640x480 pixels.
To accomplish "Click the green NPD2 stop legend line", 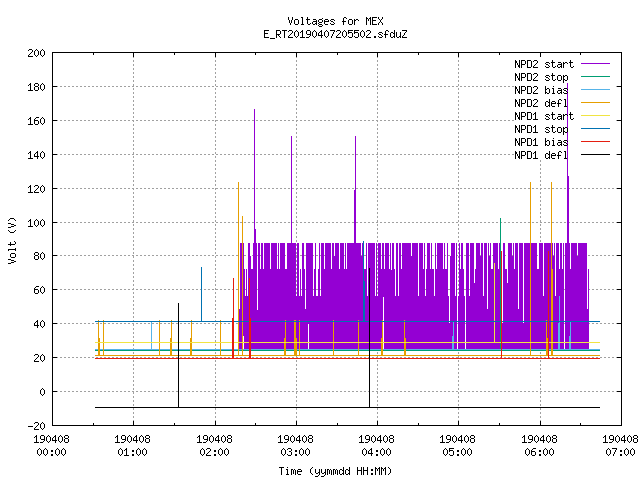I will 596,77.
